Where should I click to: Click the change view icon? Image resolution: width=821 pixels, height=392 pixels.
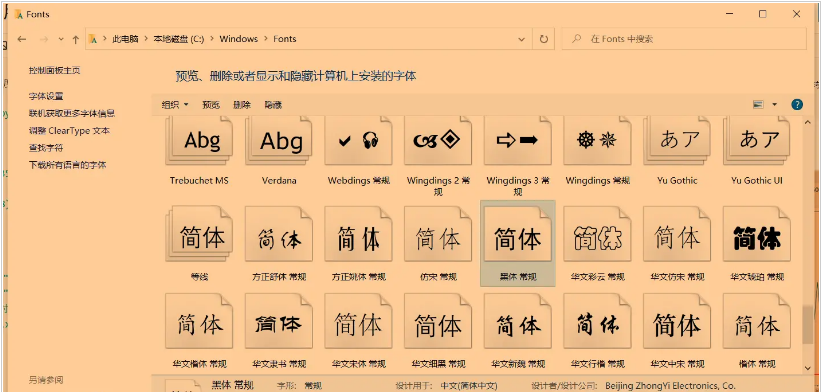tap(758, 105)
